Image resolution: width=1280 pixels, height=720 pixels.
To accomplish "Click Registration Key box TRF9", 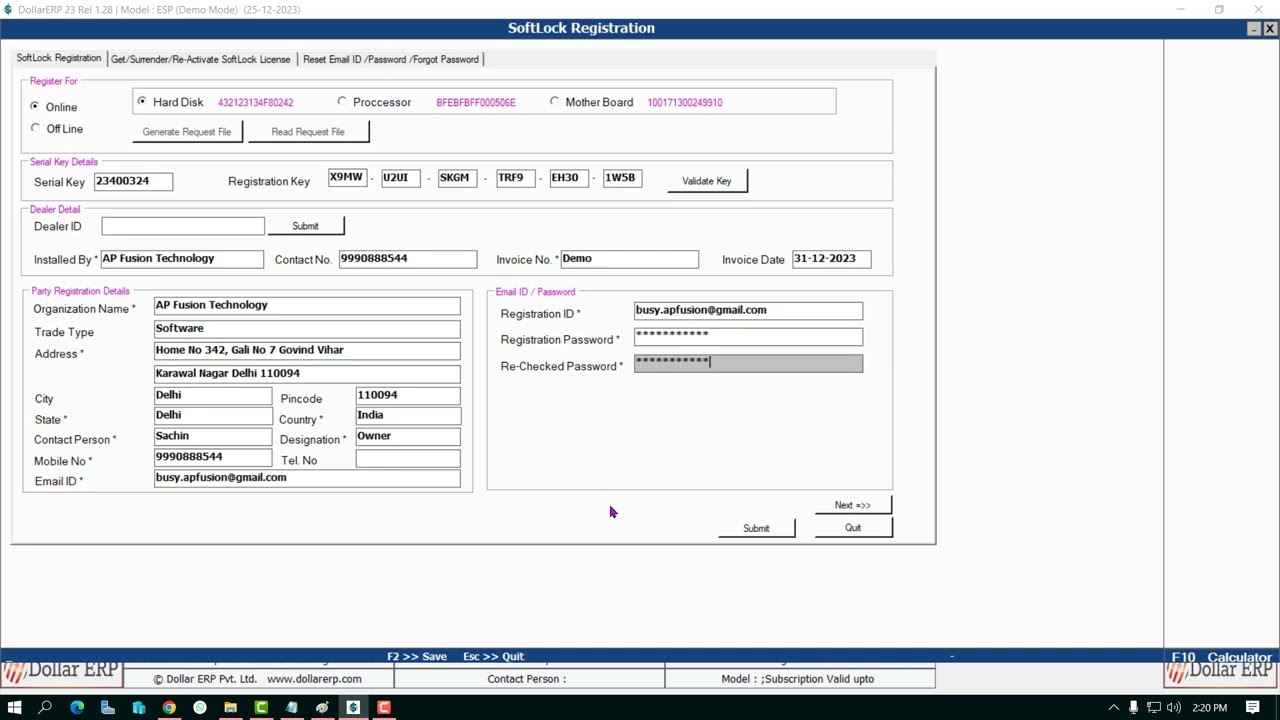I will (515, 178).
